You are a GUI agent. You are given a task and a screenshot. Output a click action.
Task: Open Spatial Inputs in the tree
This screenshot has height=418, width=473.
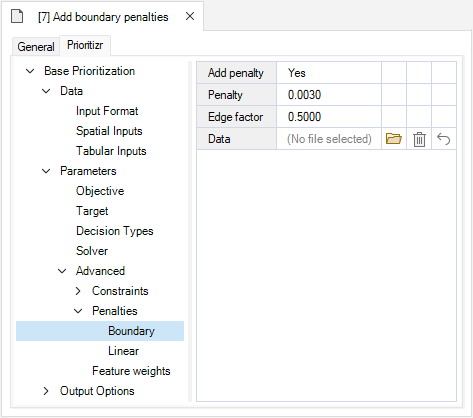coord(109,131)
